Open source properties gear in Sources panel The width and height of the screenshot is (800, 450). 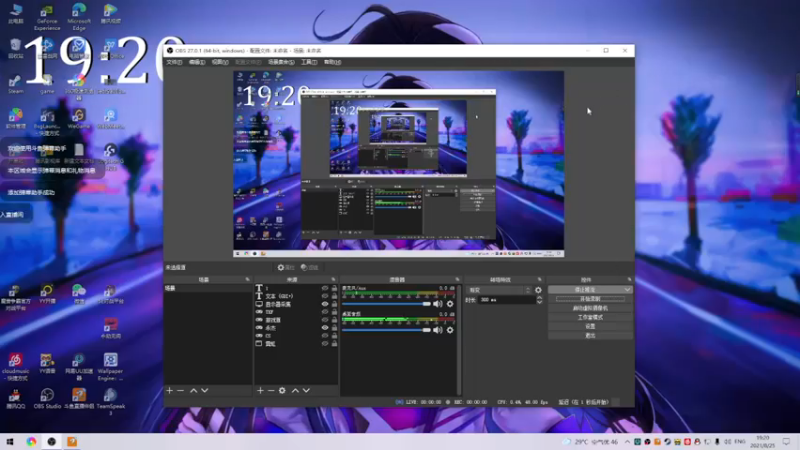pos(282,390)
